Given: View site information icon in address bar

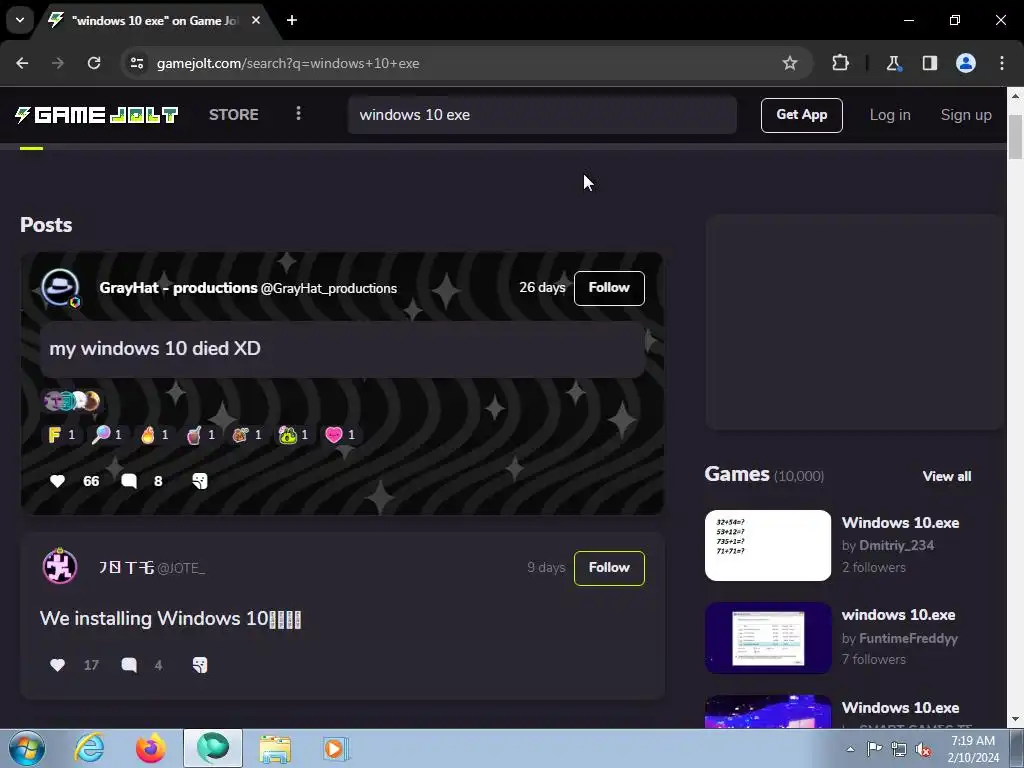Looking at the screenshot, I should (x=137, y=63).
